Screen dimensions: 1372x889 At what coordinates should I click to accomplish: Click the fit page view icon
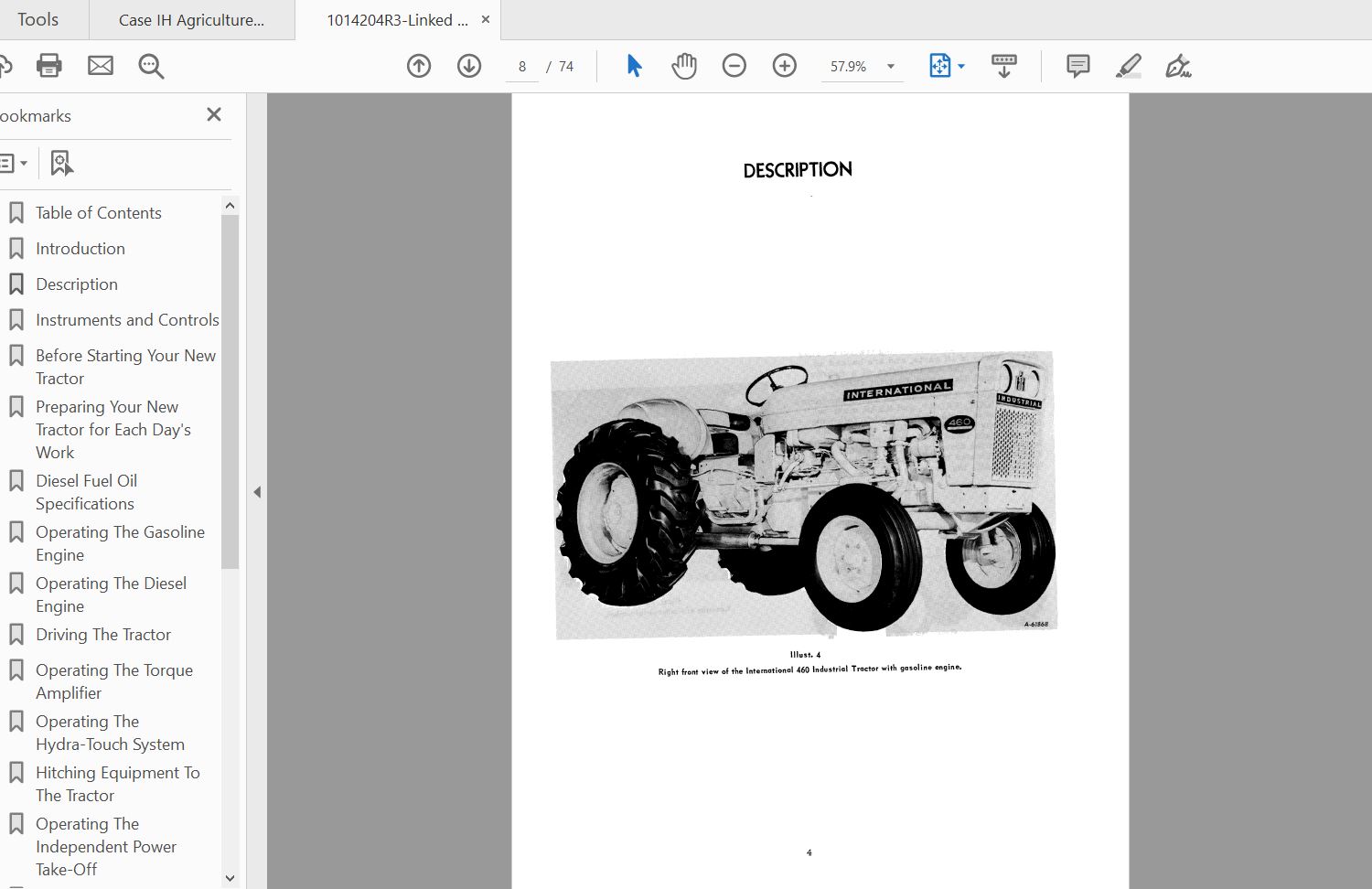click(x=939, y=66)
